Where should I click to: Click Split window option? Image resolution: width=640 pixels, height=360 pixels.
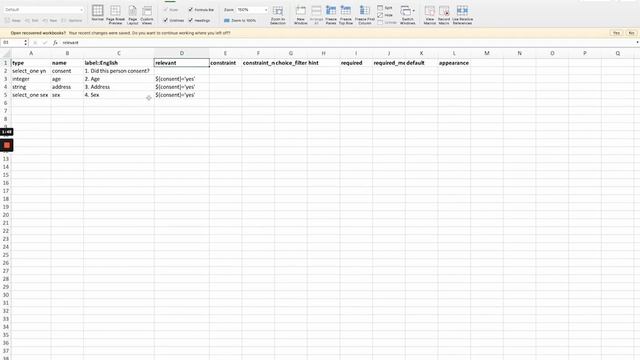point(385,8)
